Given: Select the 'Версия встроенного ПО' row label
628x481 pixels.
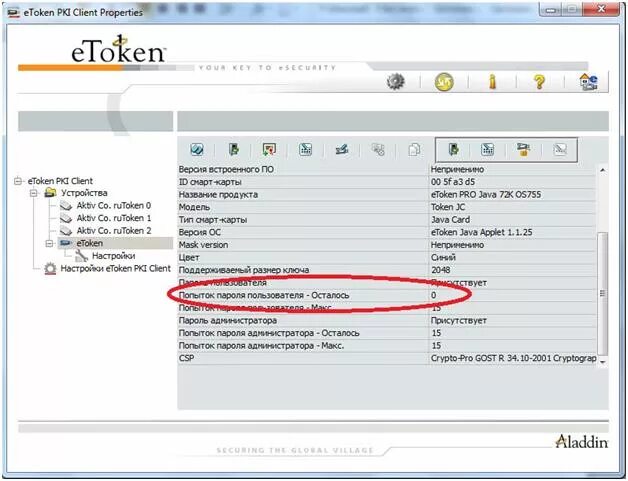Looking at the screenshot, I should pyautogui.click(x=226, y=169).
